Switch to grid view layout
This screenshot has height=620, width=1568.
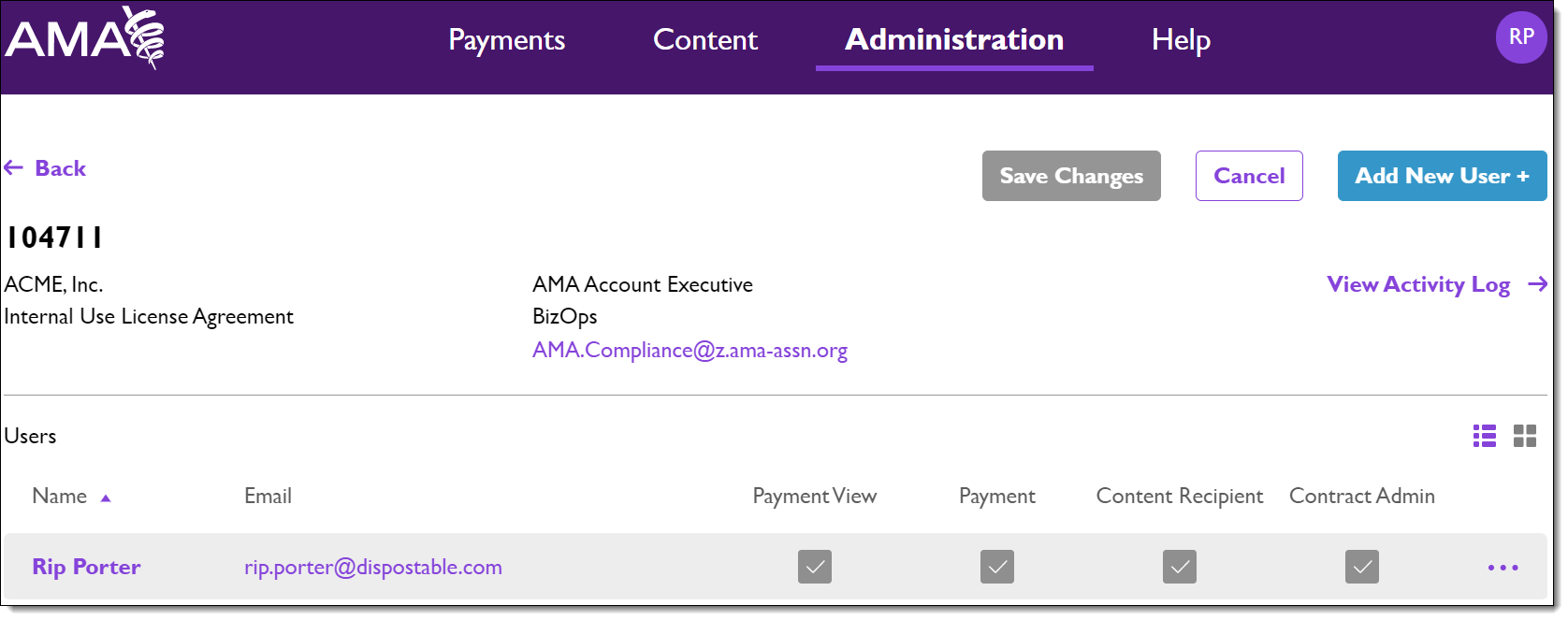pyautogui.click(x=1525, y=436)
